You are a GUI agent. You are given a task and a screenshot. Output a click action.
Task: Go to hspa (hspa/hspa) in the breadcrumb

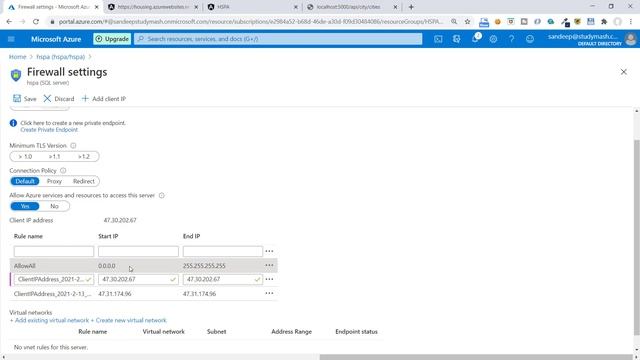(x=60, y=57)
